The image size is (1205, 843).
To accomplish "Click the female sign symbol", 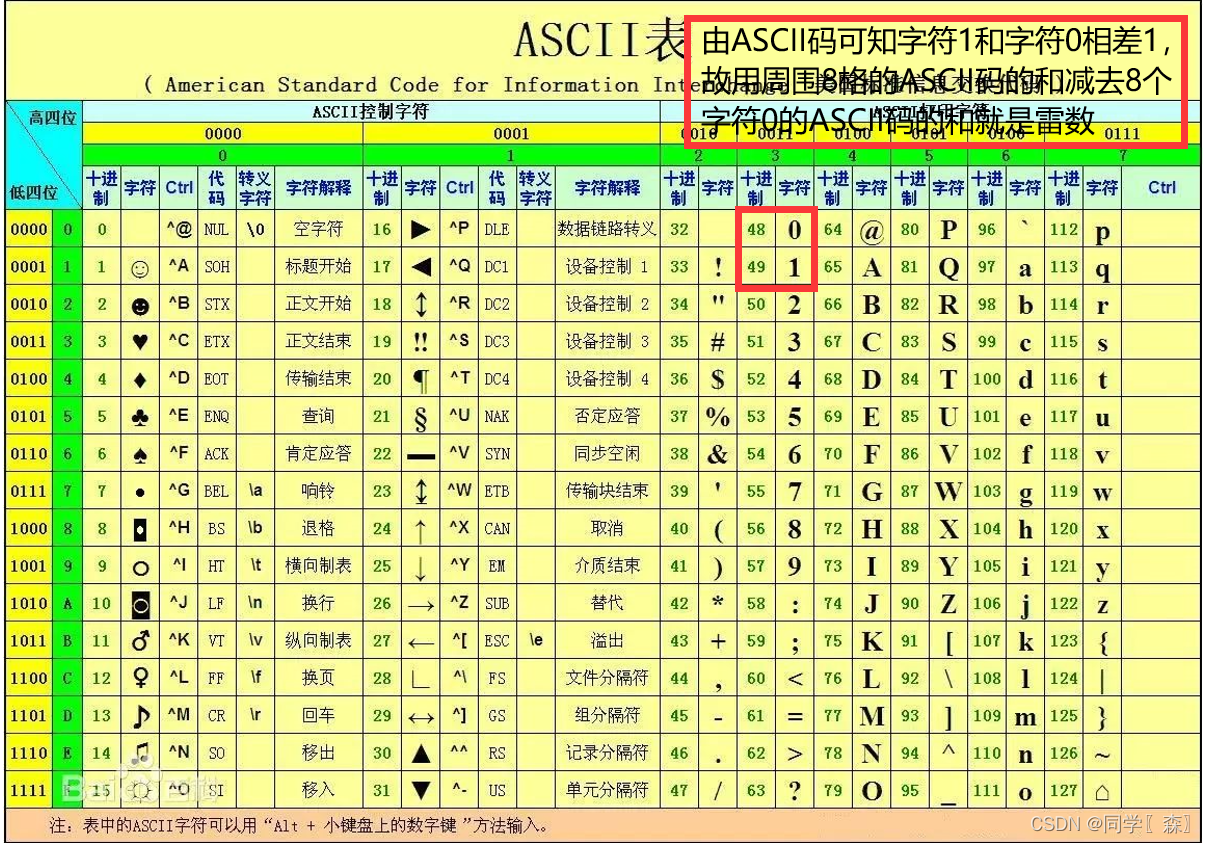I will pos(141,678).
